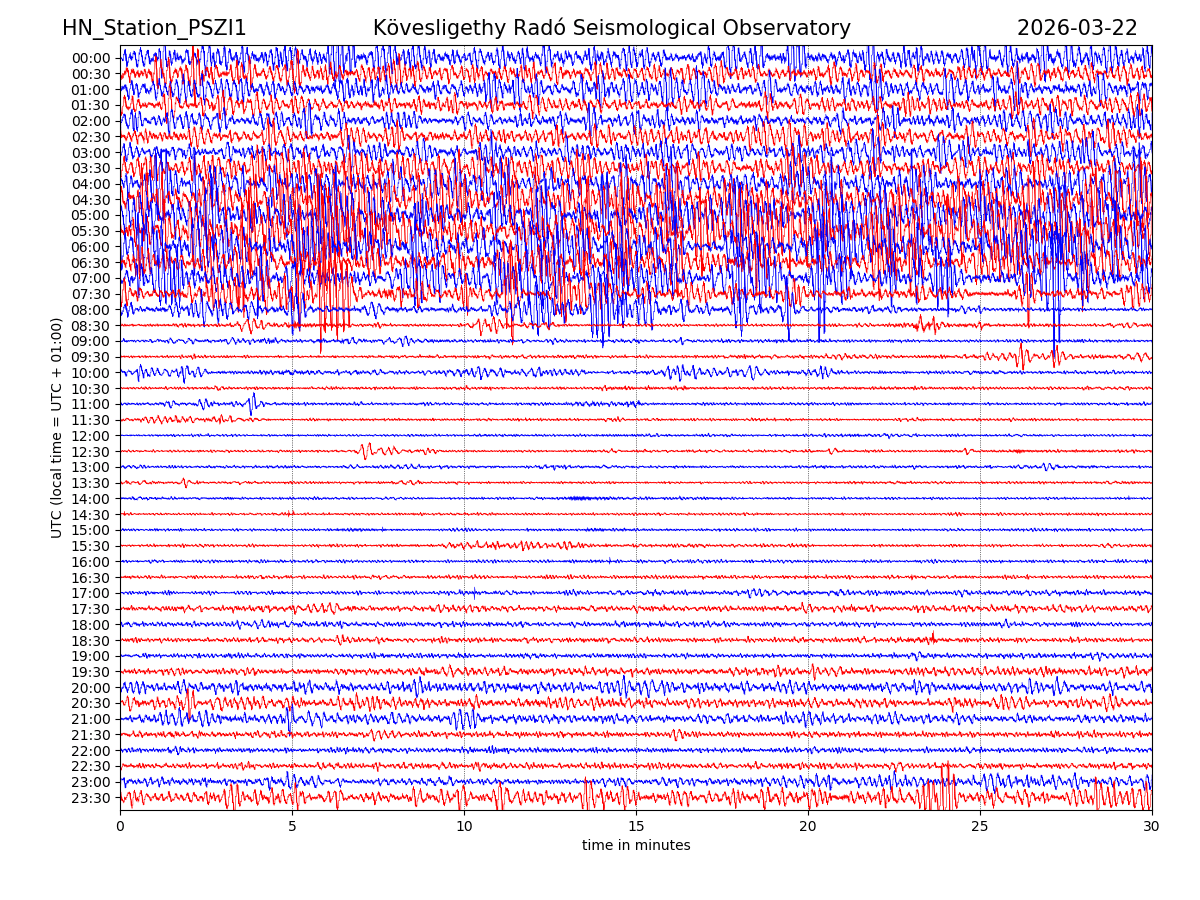Click the 21:00 trace time label

point(90,719)
